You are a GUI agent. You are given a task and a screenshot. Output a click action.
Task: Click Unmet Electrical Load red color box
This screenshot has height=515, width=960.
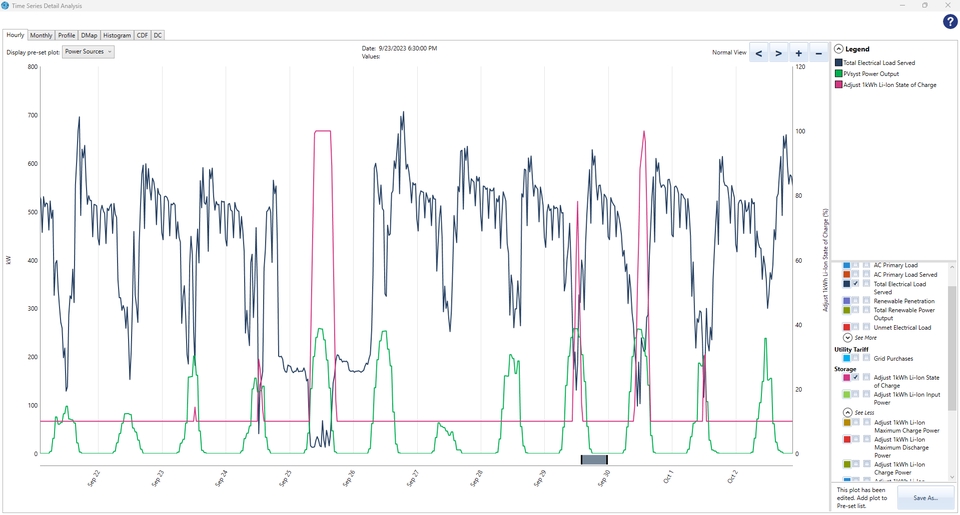pos(847,328)
